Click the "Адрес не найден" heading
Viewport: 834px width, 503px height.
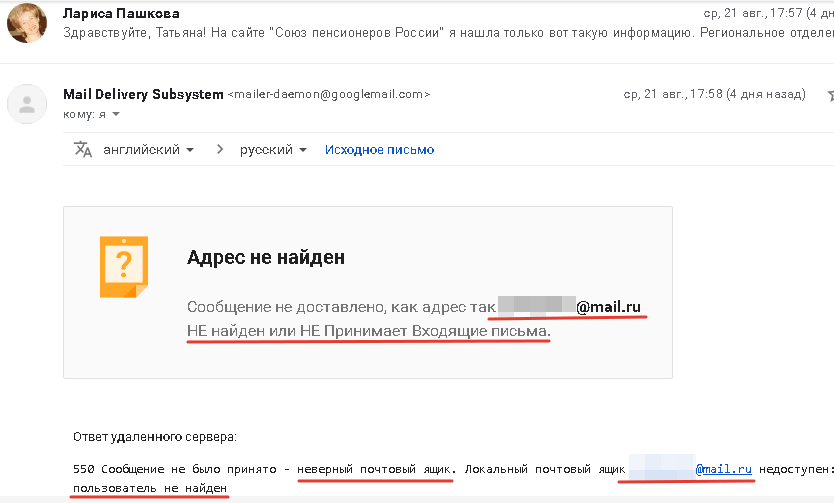[x=266, y=257]
